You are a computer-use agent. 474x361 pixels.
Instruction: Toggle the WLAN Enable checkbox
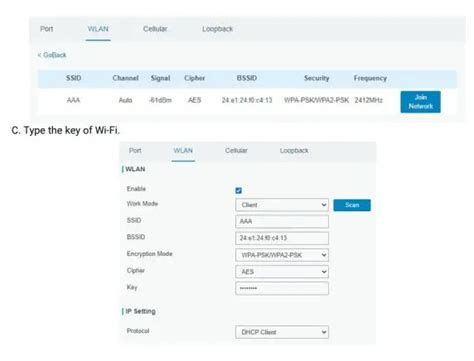tap(238, 190)
